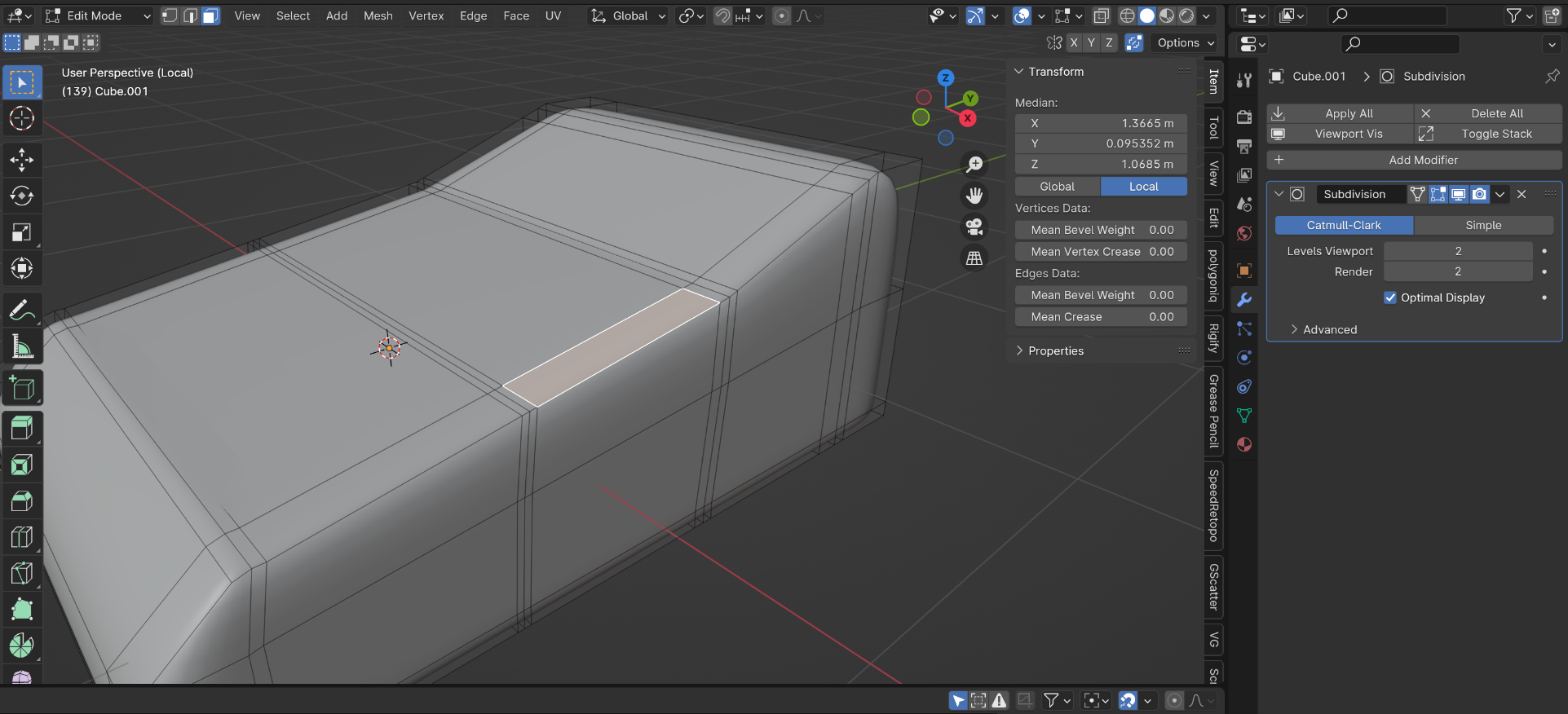This screenshot has height=714, width=1568.
Task: Click the Apply All button
Action: tap(1340, 113)
